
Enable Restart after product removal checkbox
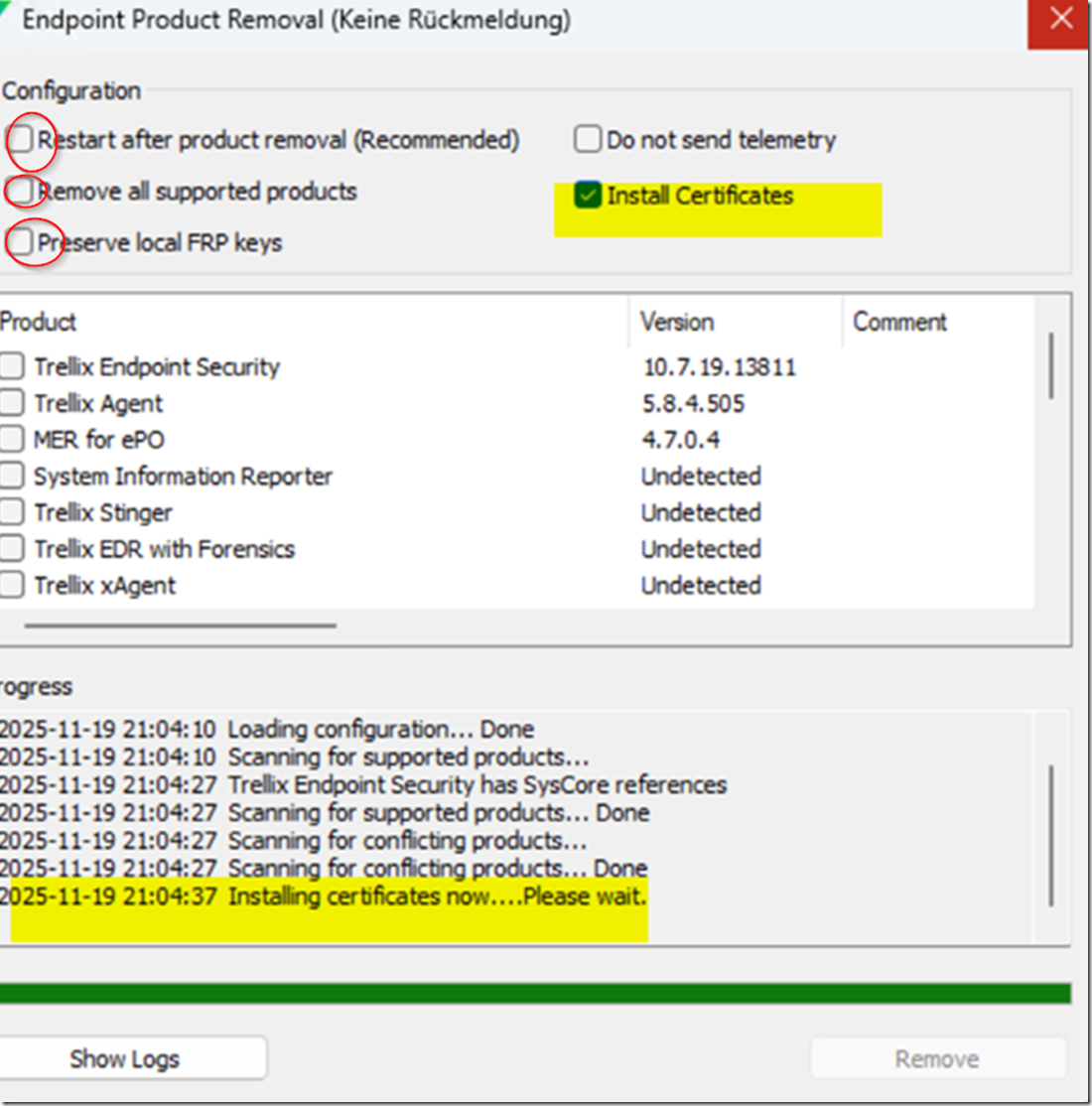[21, 139]
